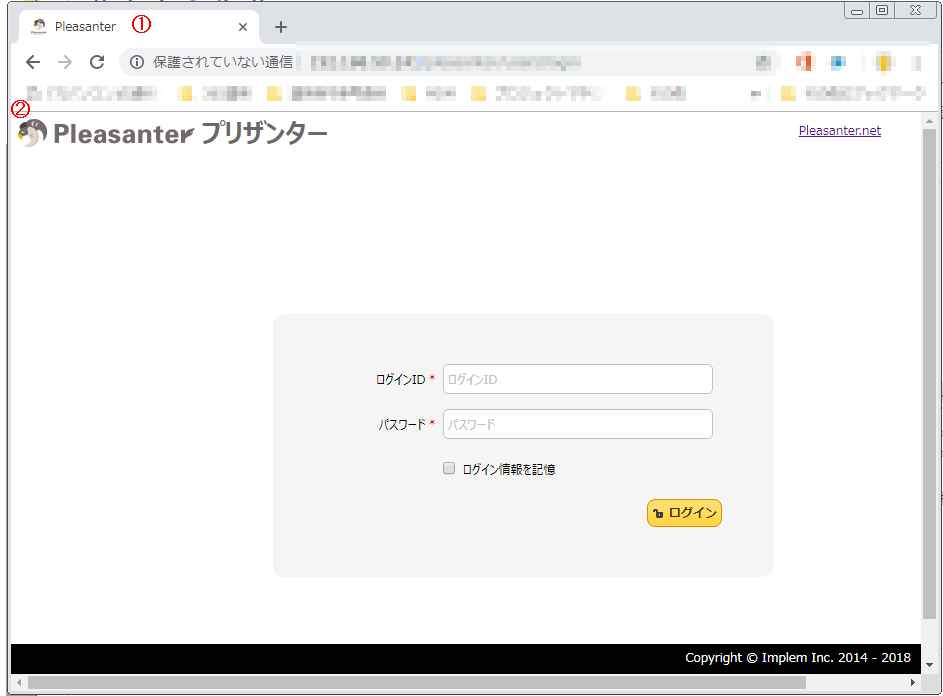Click the browser forward arrow
This screenshot has height=696, width=943.
pyautogui.click(x=65, y=62)
